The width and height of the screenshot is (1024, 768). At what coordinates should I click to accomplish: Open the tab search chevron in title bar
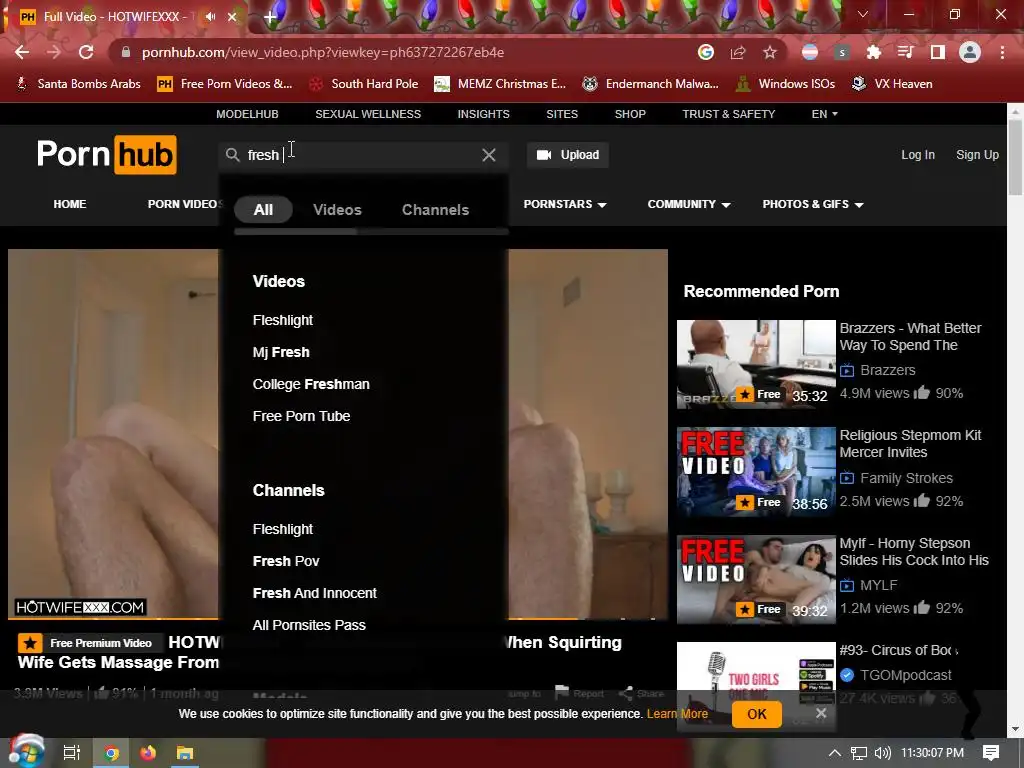[x=863, y=14]
